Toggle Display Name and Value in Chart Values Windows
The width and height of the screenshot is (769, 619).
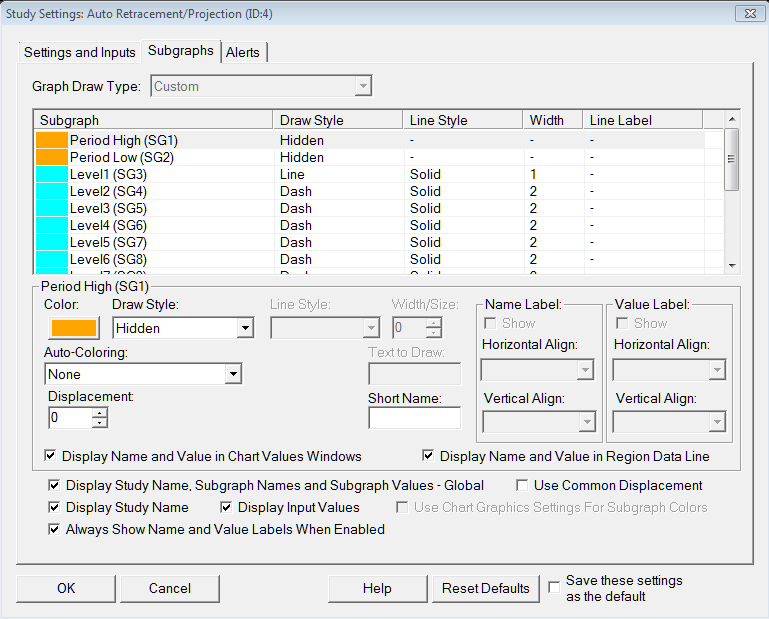coord(52,456)
